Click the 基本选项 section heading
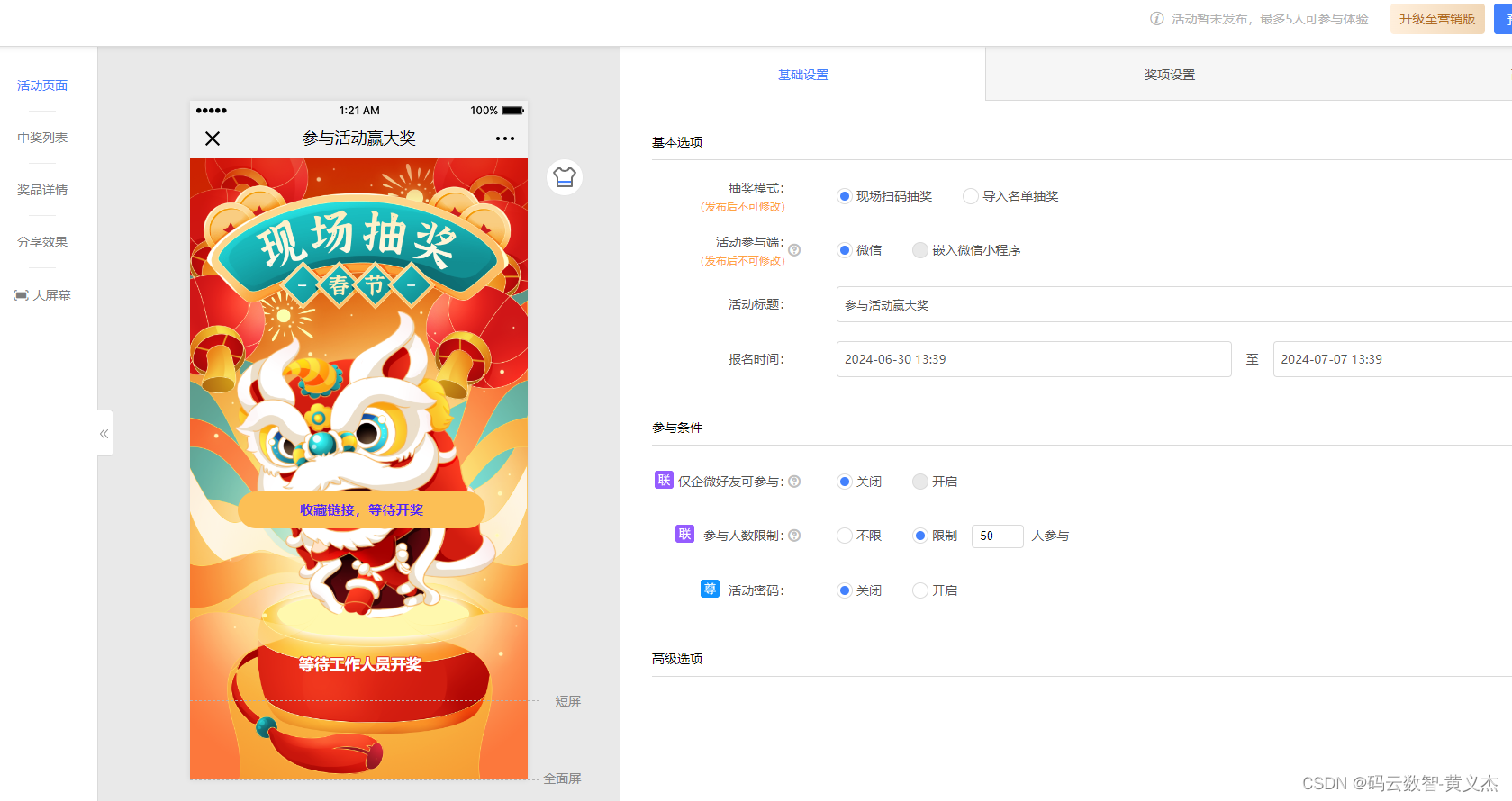Screen dimensions: 1512x801 pos(677,142)
